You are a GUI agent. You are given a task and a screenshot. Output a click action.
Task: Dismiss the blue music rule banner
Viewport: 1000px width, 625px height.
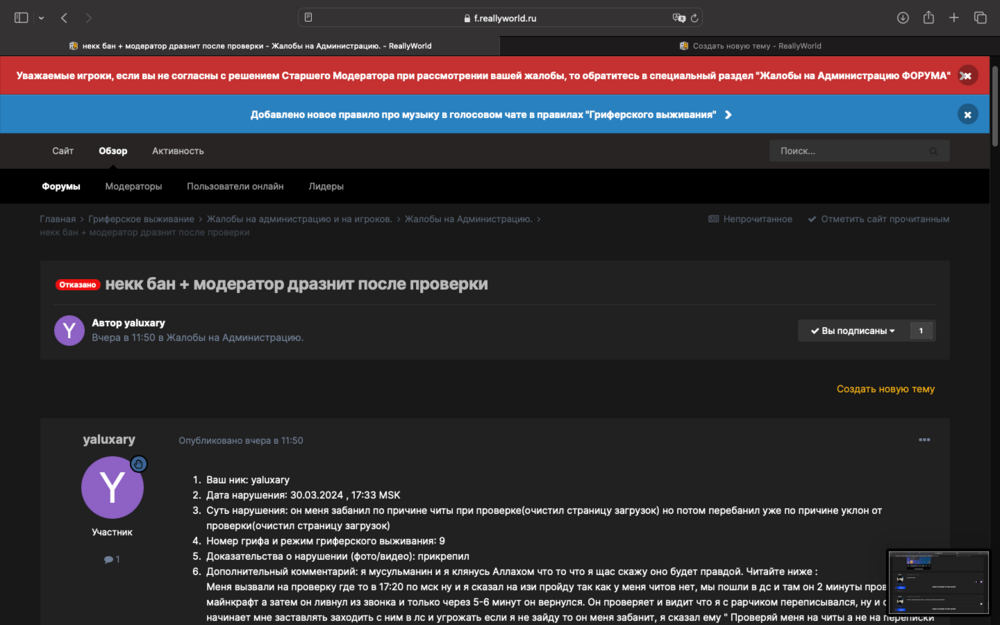[x=967, y=114]
